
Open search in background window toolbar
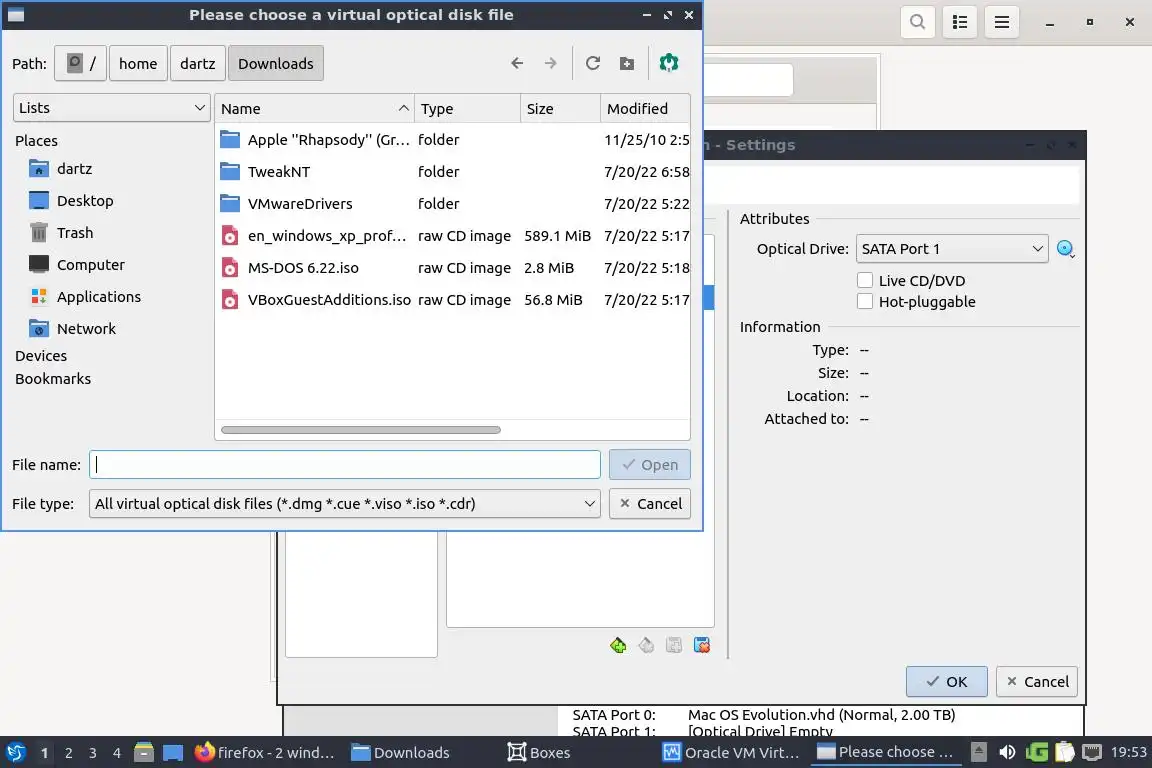918,22
